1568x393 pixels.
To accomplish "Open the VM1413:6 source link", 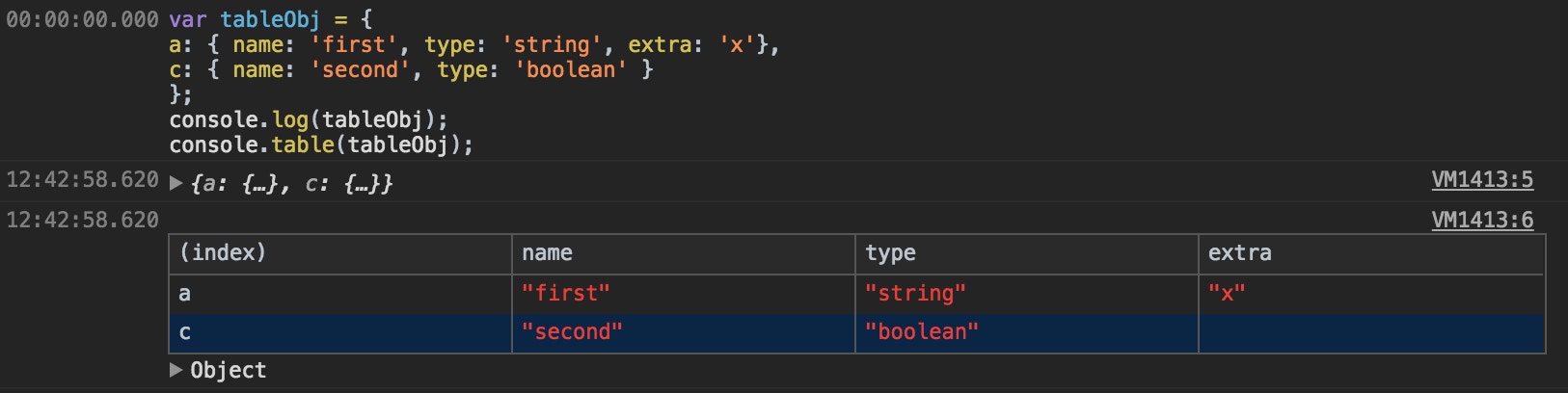I will pos(1481,221).
